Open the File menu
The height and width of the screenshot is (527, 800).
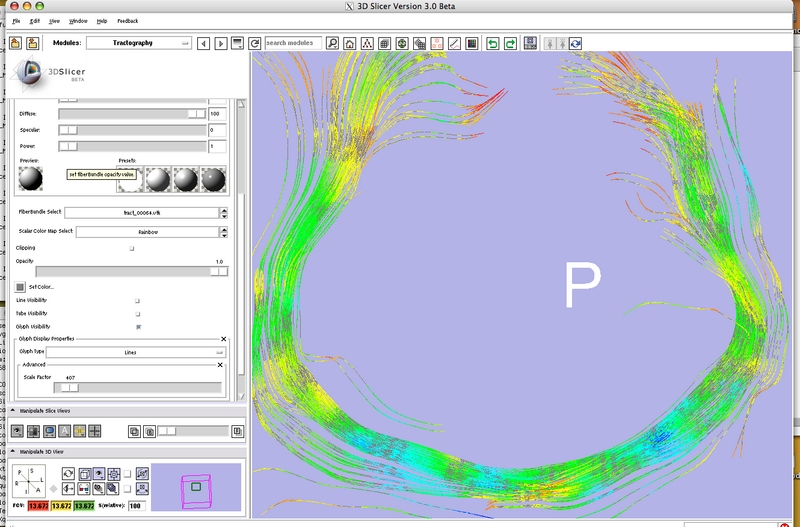coord(16,20)
